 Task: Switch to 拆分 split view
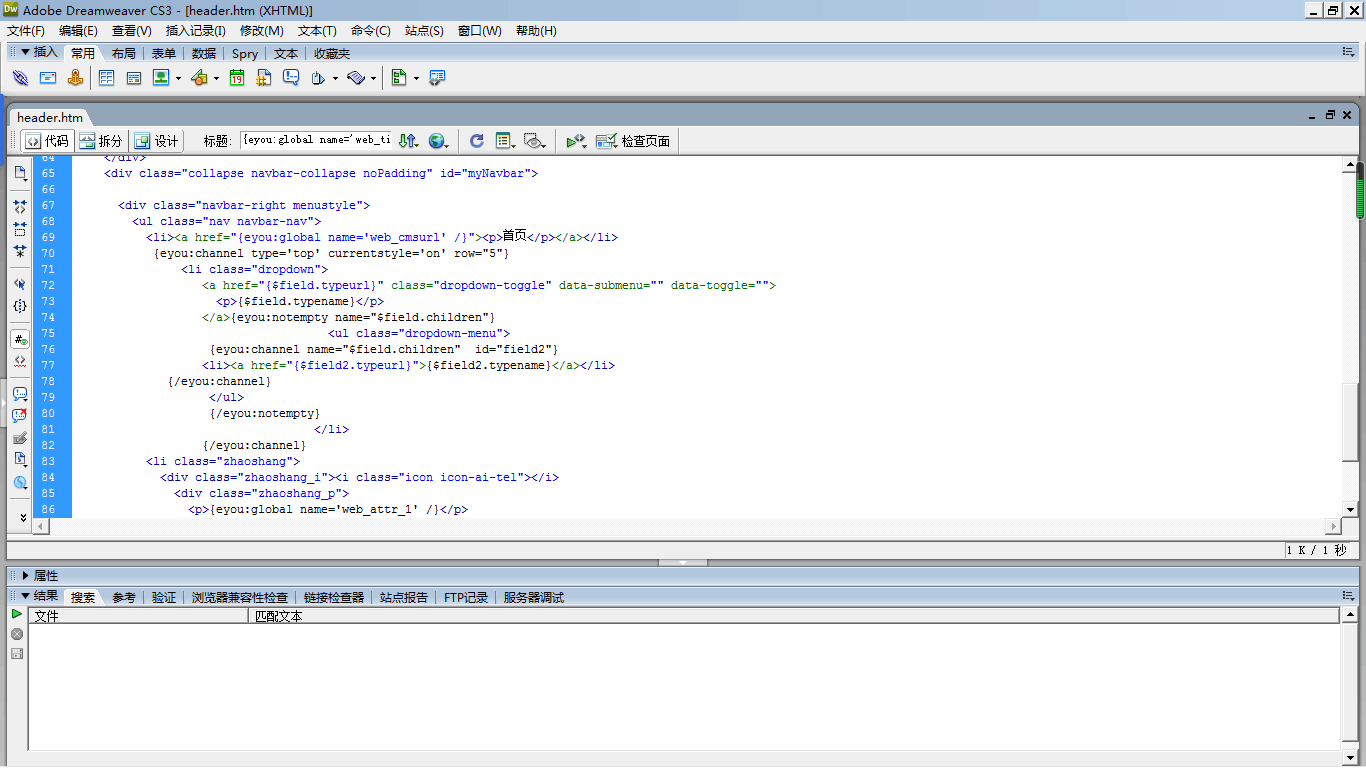(102, 141)
